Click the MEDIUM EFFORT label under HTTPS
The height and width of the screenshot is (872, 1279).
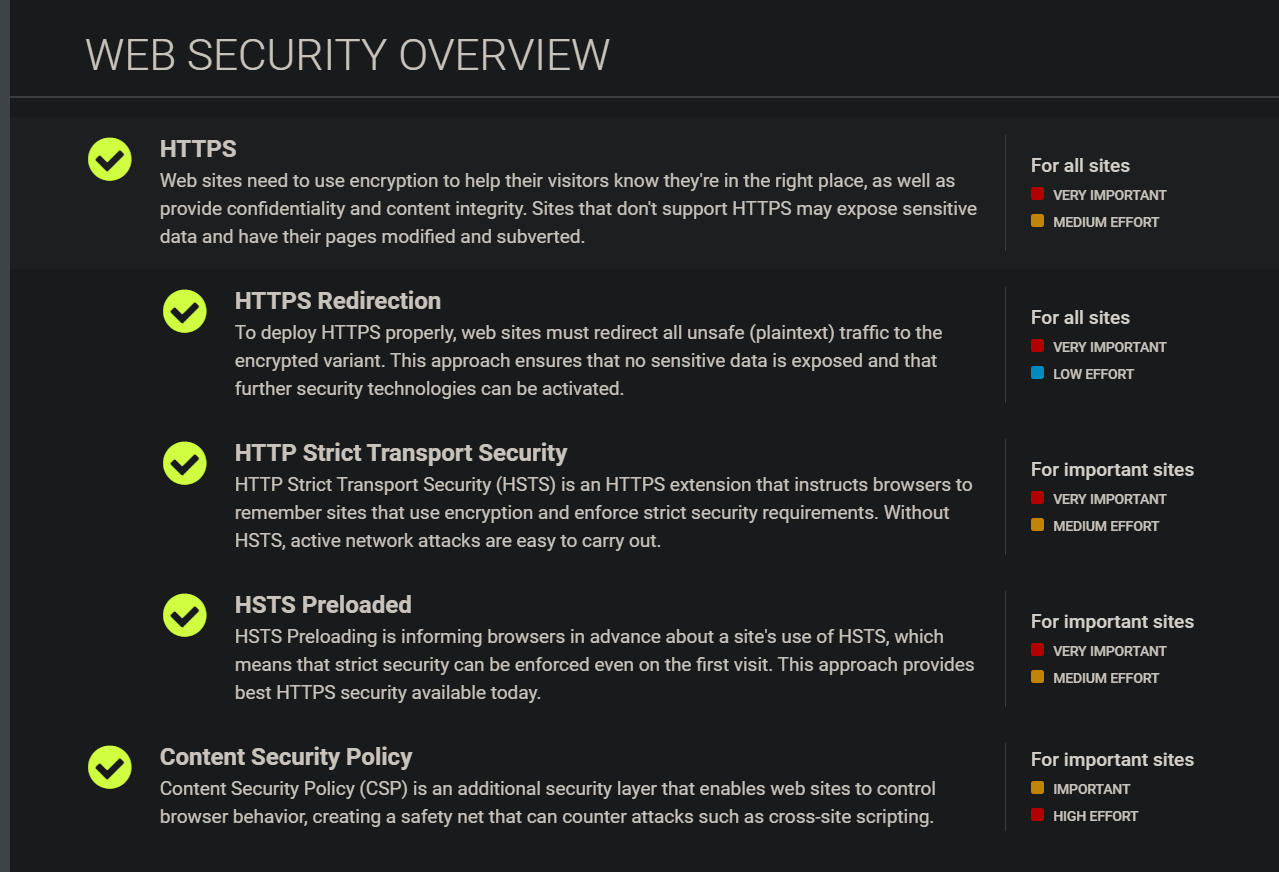(1106, 221)
